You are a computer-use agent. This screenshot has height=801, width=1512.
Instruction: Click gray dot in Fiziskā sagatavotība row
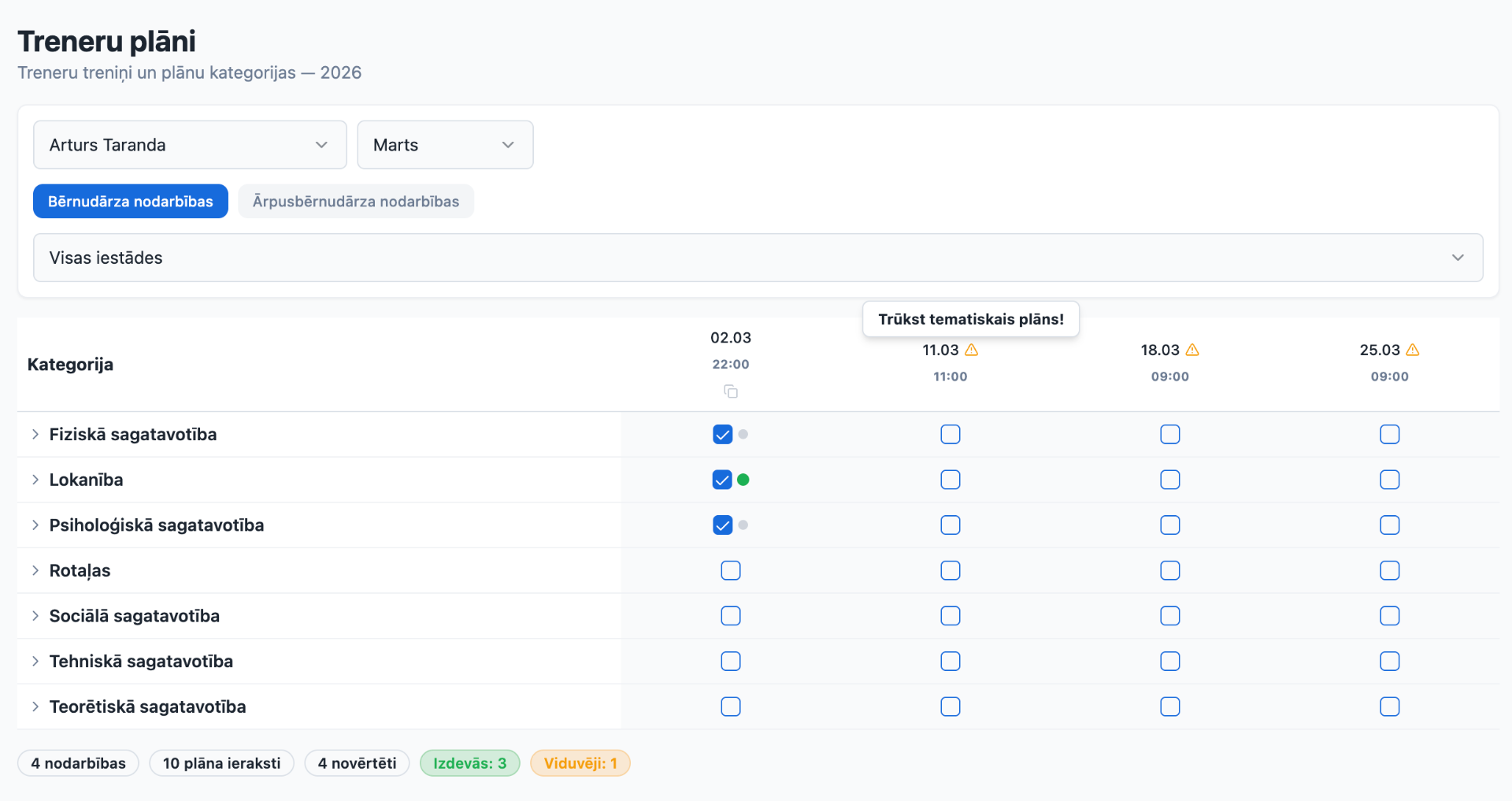click(743, 434)
